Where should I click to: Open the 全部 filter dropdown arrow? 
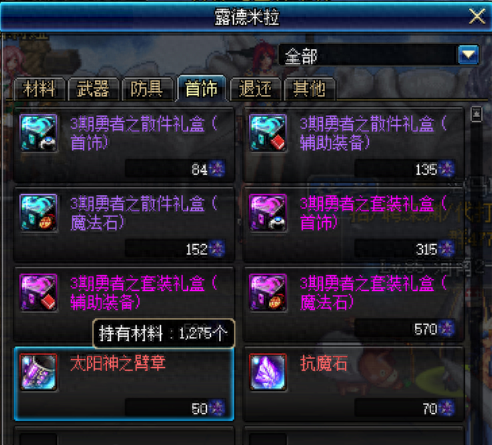click(x=468, y=55)
